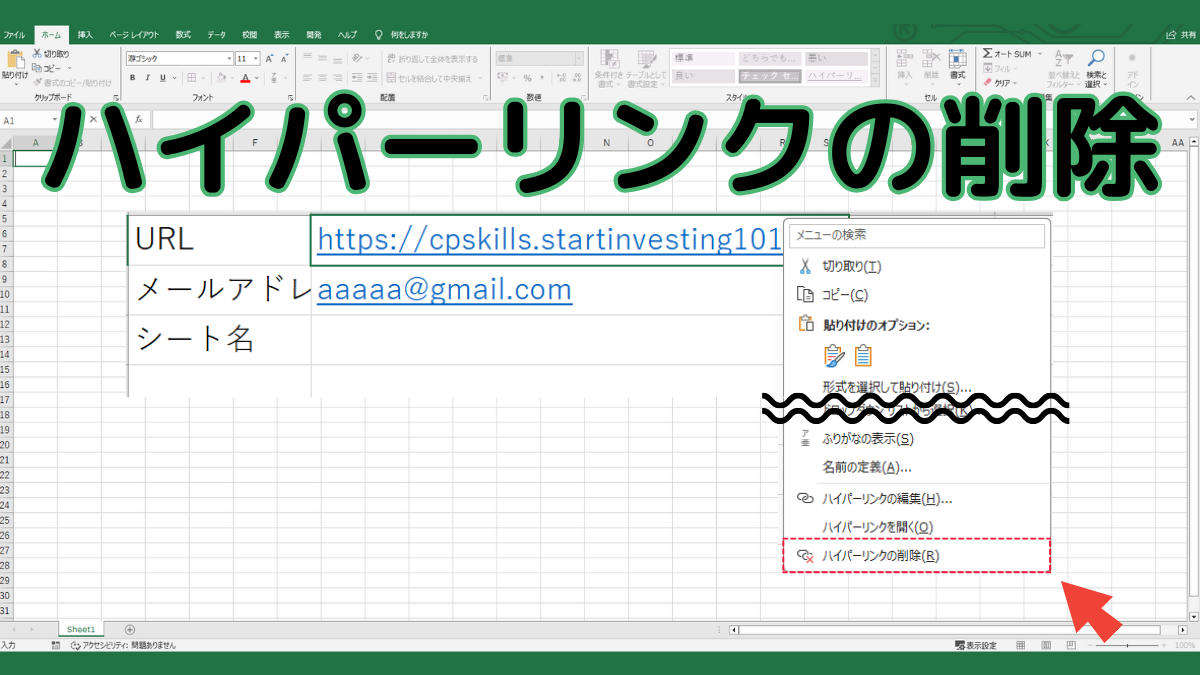
Task: Toggle Bold formatting
Action: point(133,78)
